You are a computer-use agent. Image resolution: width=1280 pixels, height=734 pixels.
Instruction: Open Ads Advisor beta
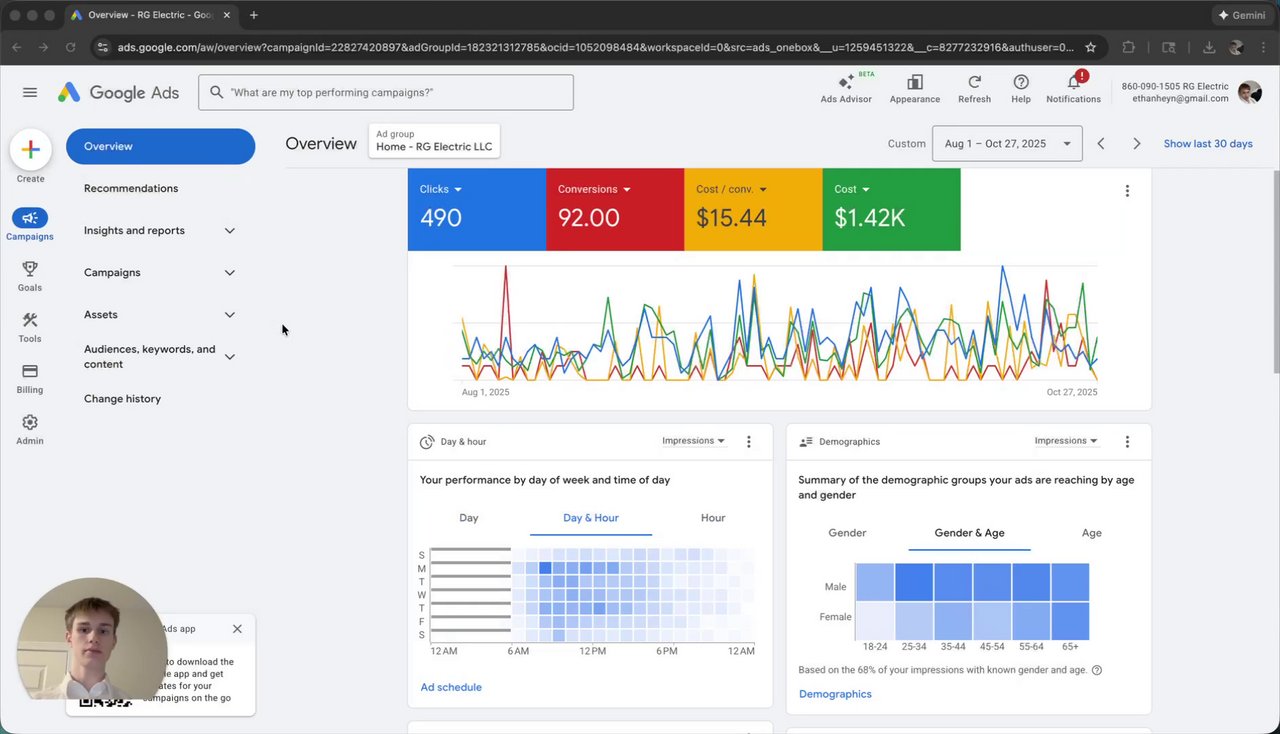pyautogui.click(x=846, y=88)
